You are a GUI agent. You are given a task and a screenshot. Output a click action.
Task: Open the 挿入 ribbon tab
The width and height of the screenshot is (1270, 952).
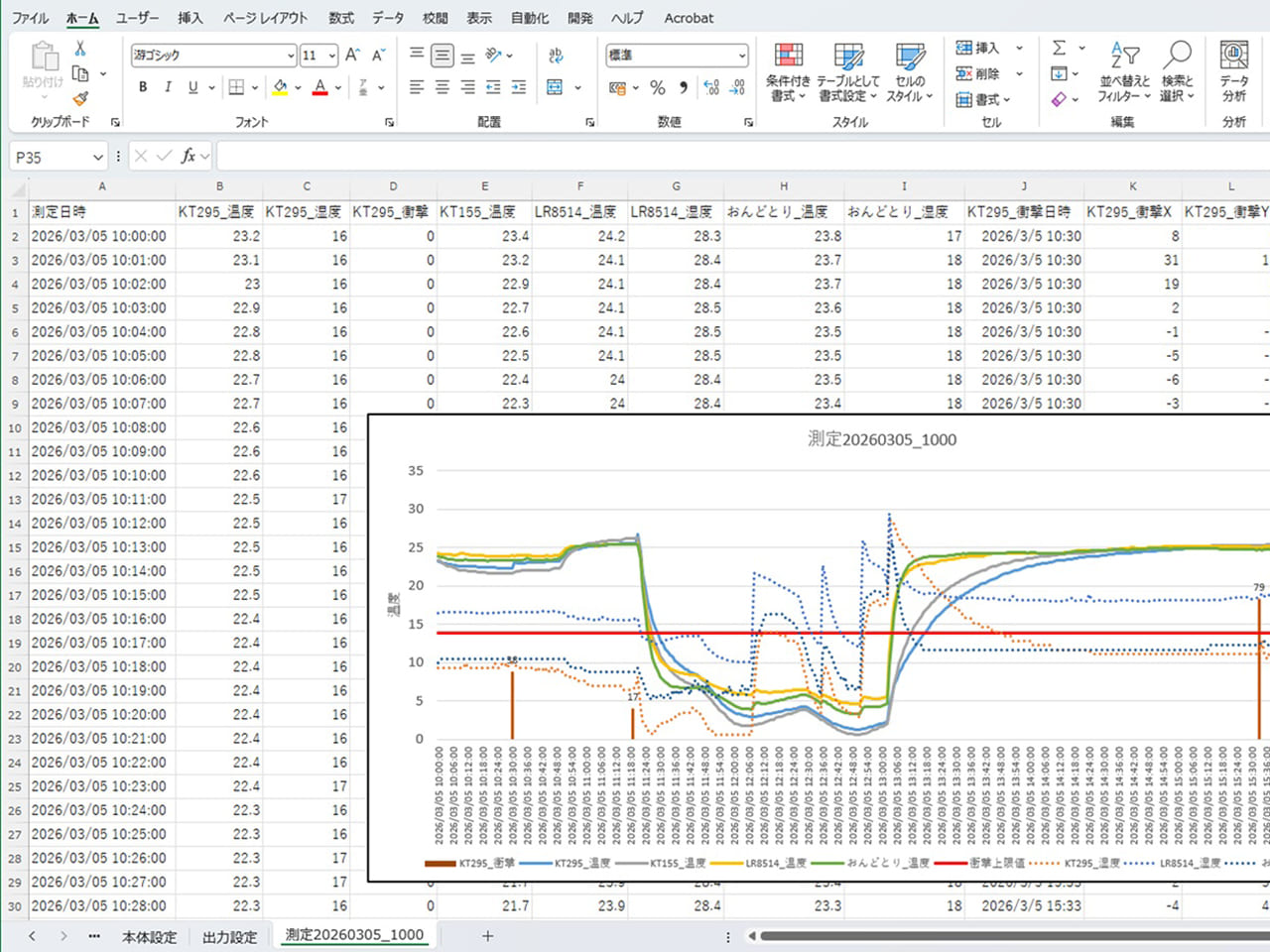coord(190,18)
